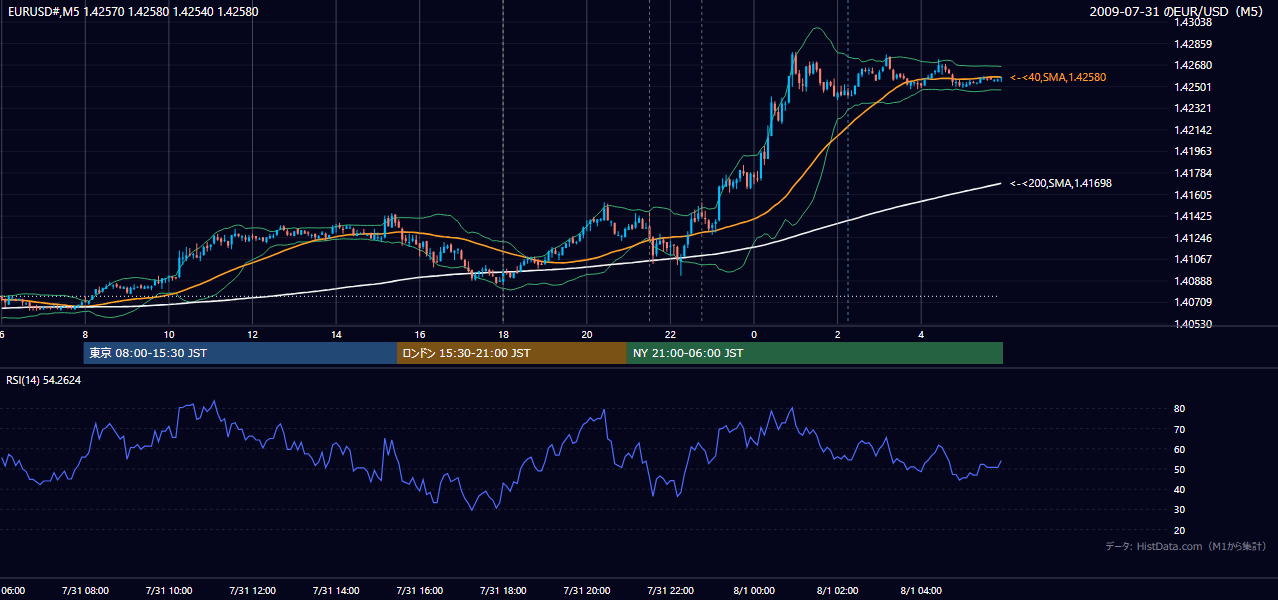Click the bottom time label 7/31 12:00
Viewport: 1278px width, 600px height.
(x=253, y=591)
